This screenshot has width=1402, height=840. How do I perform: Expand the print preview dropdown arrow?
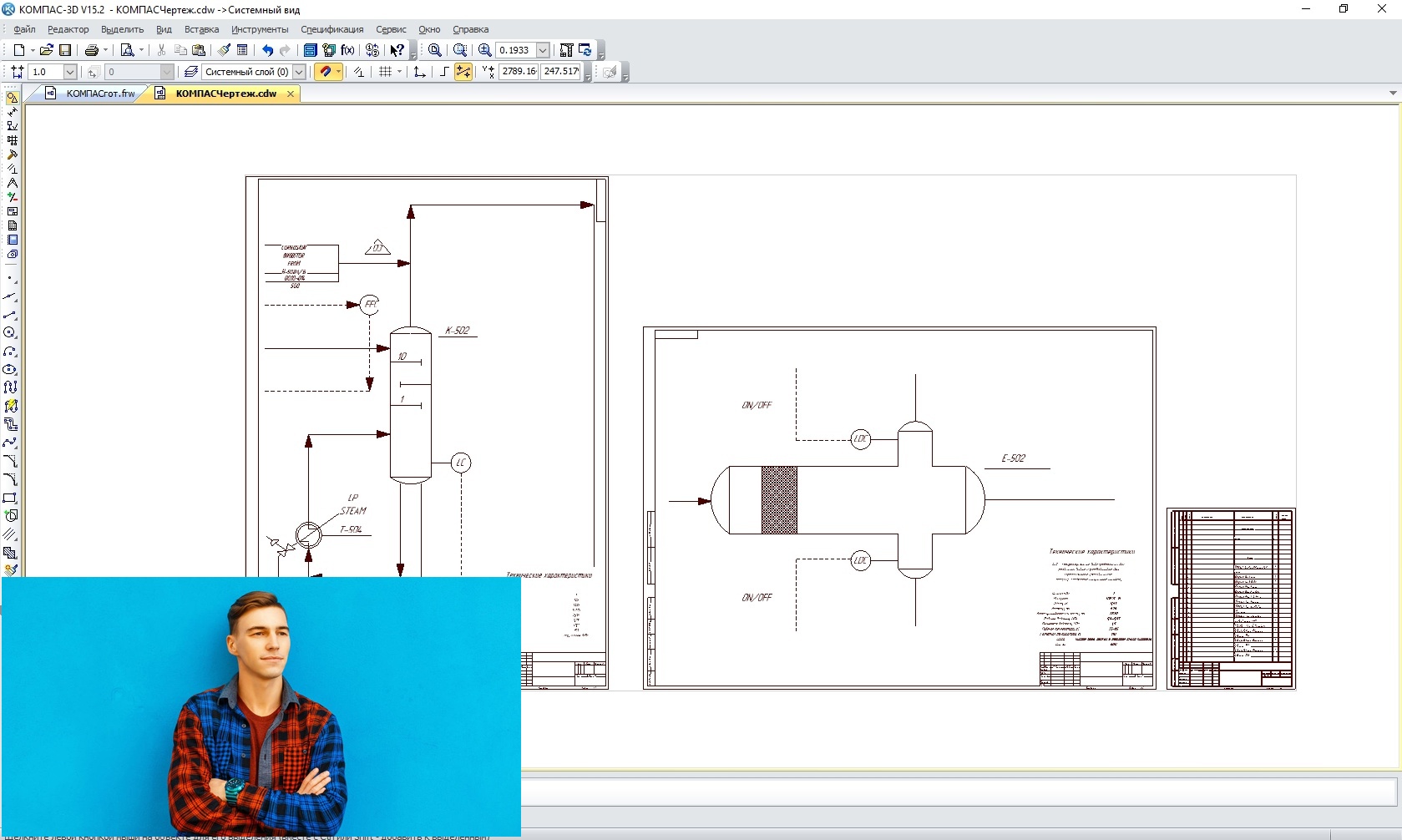coord(141,50)
